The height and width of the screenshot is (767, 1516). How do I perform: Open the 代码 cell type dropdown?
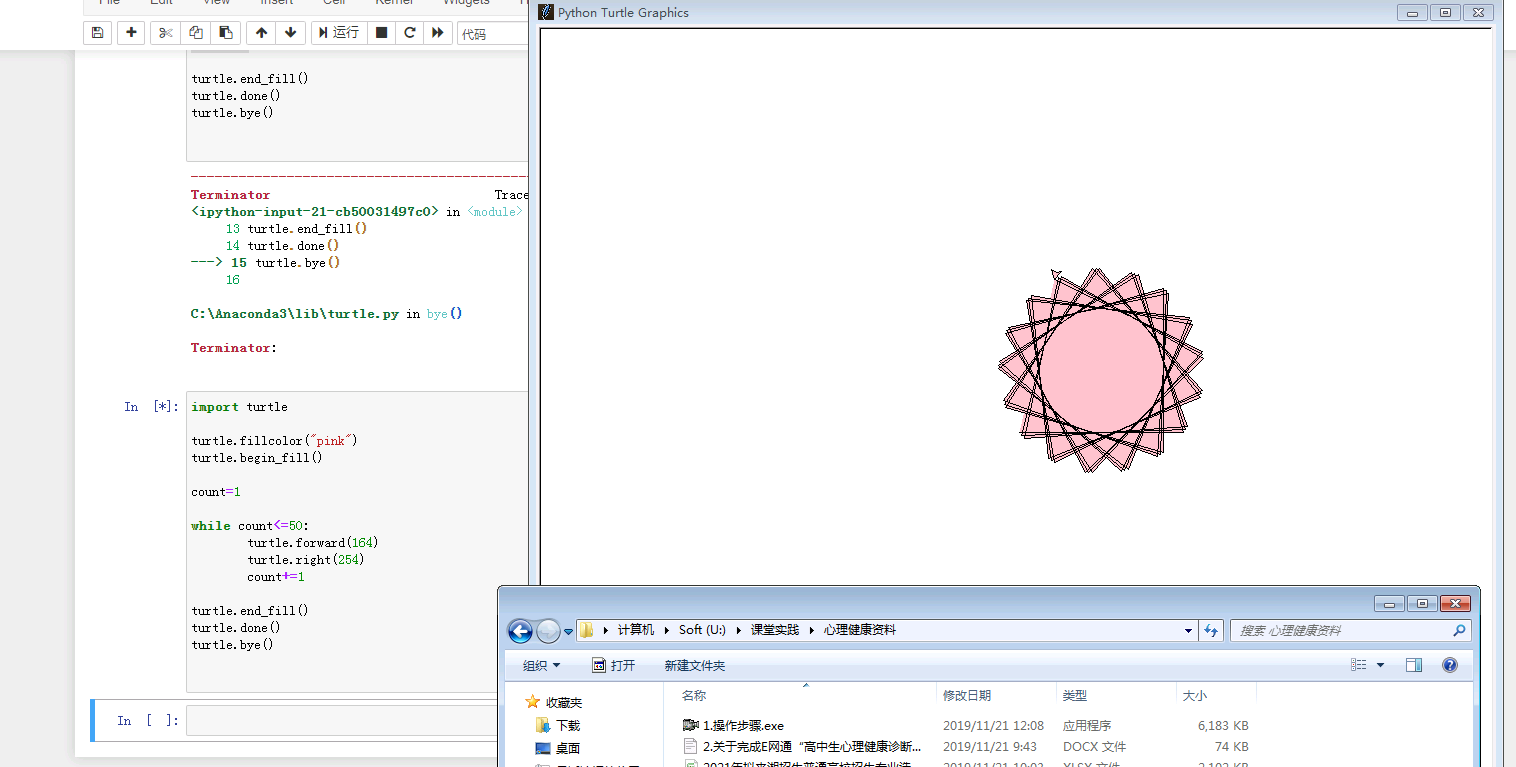[x=491, y=33]
